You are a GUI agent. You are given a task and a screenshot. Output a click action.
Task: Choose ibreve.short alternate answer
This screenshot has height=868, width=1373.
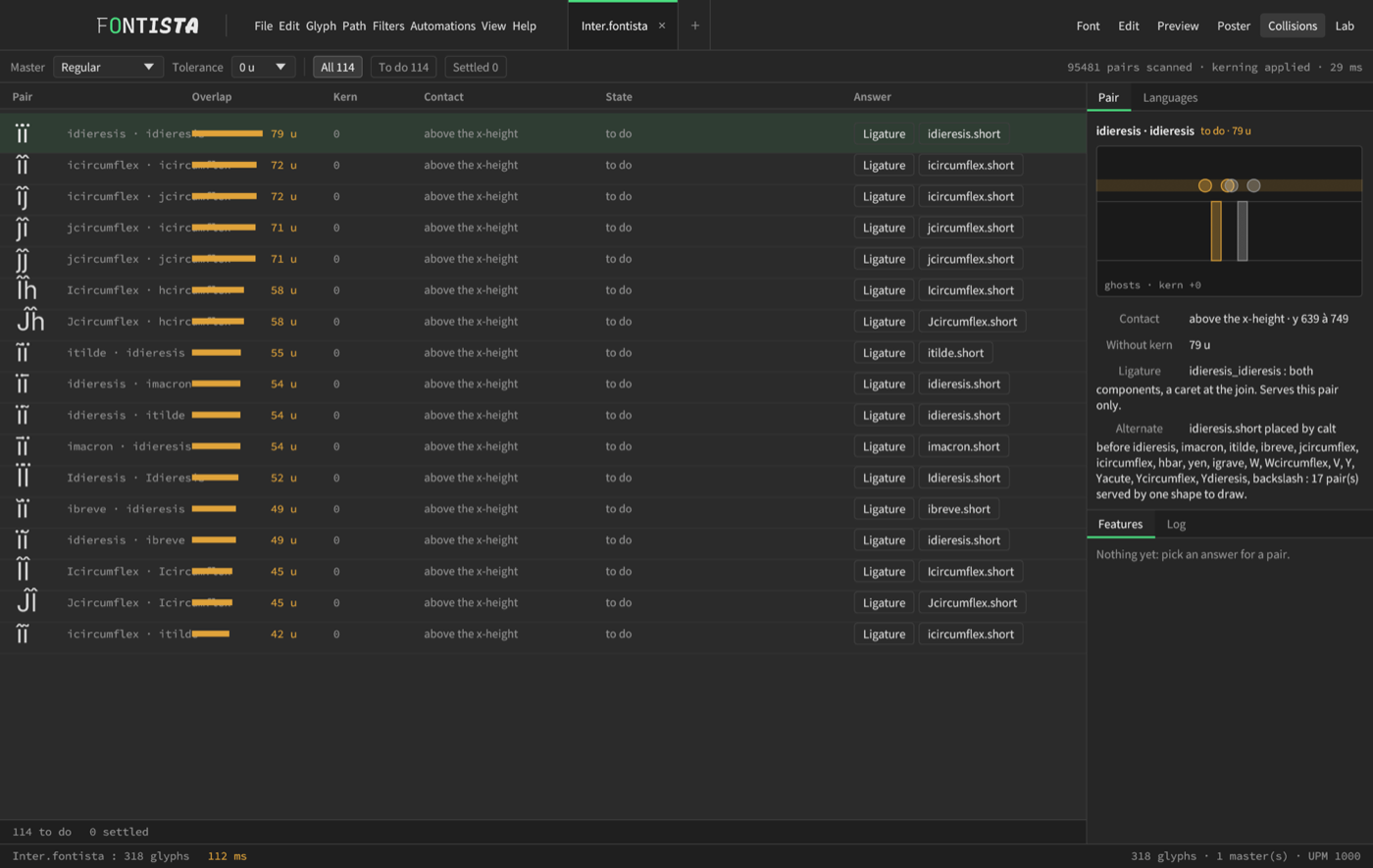coord(959,509)
